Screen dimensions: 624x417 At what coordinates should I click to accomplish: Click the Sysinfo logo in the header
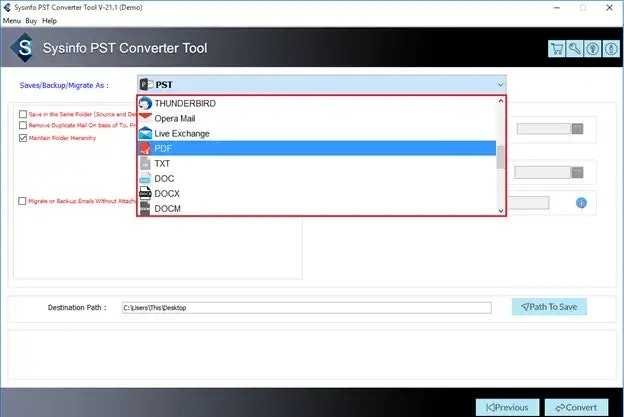pos(24,48)
